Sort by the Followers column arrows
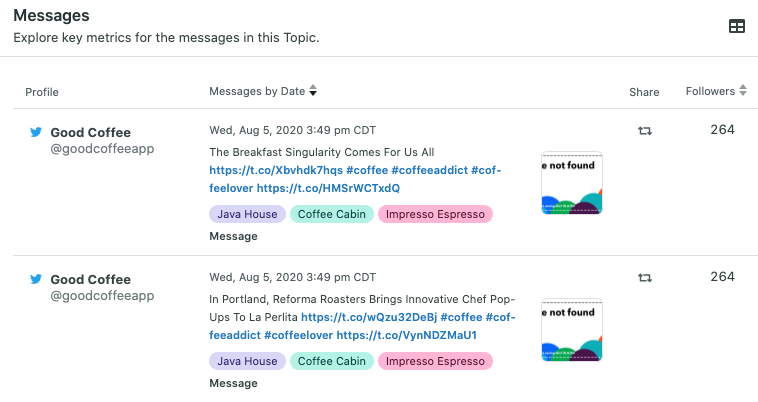The width and height of the screenshot is (758, 402). [743, 90]
